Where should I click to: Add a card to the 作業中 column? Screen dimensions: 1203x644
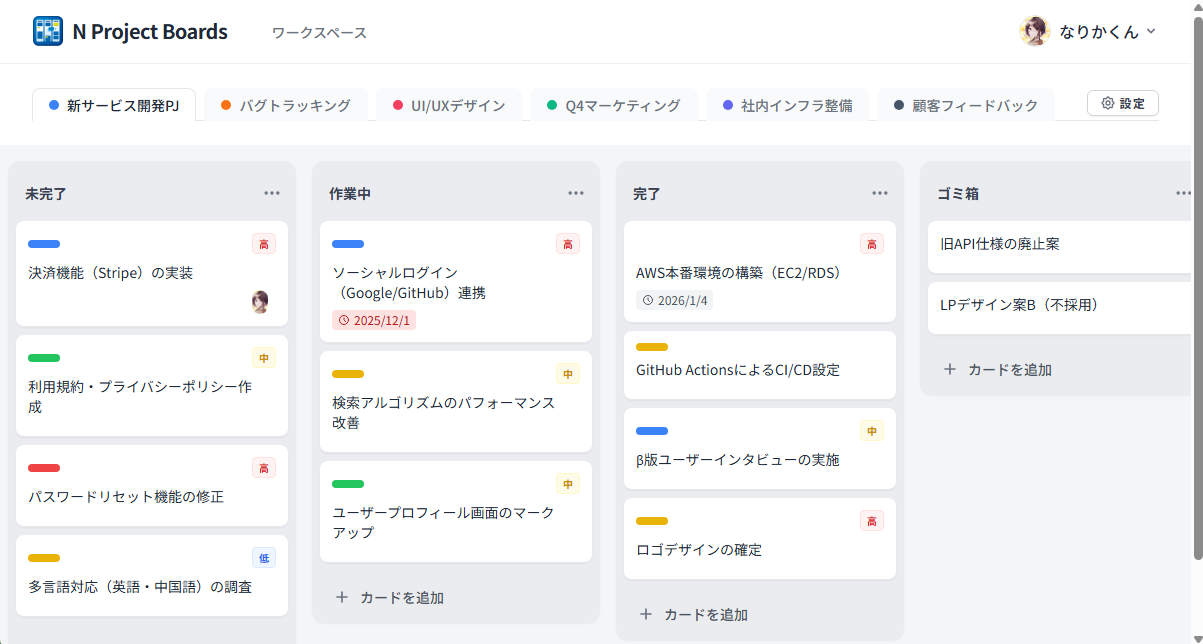point(390,597)
